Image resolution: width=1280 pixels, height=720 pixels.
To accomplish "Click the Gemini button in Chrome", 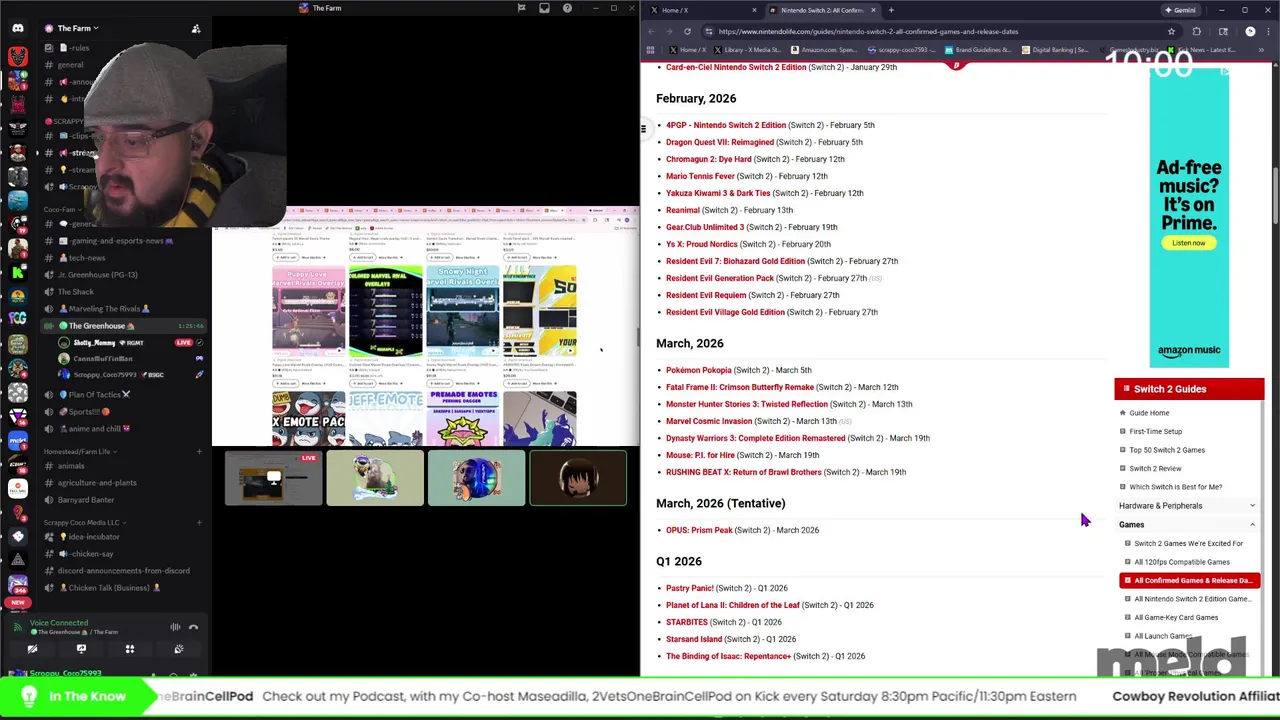I will (1179, 10).
